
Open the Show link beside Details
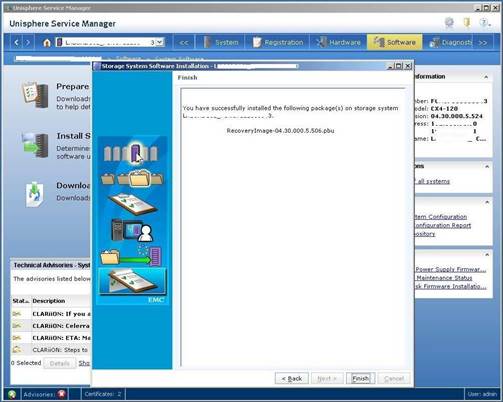coord(84,363)
